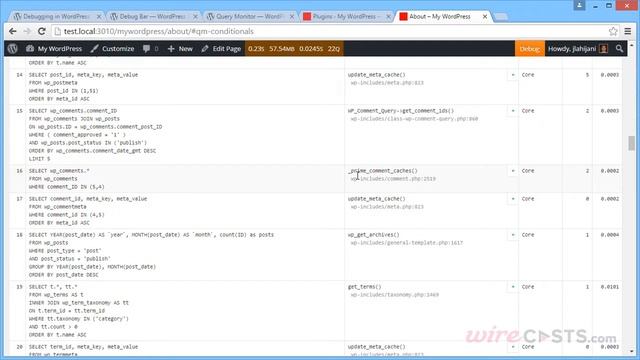Open the Chrome user profile icon

(x=579, y=5)
